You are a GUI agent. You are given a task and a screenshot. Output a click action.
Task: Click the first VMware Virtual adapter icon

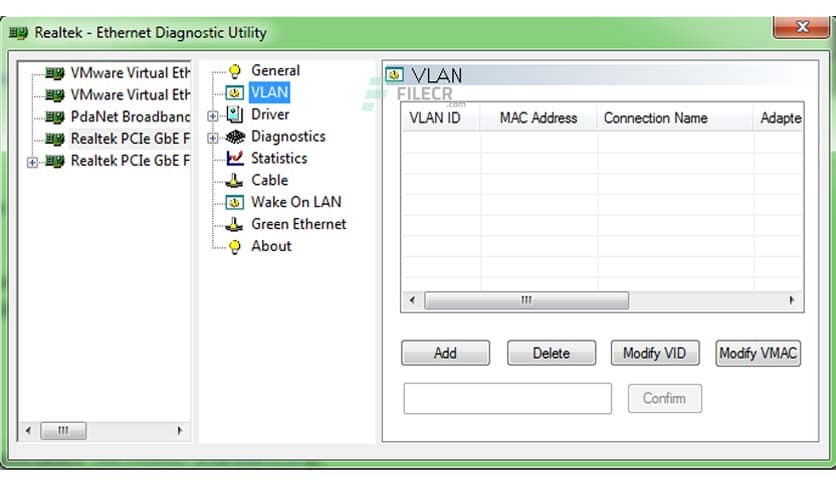[x=54, y=73]
